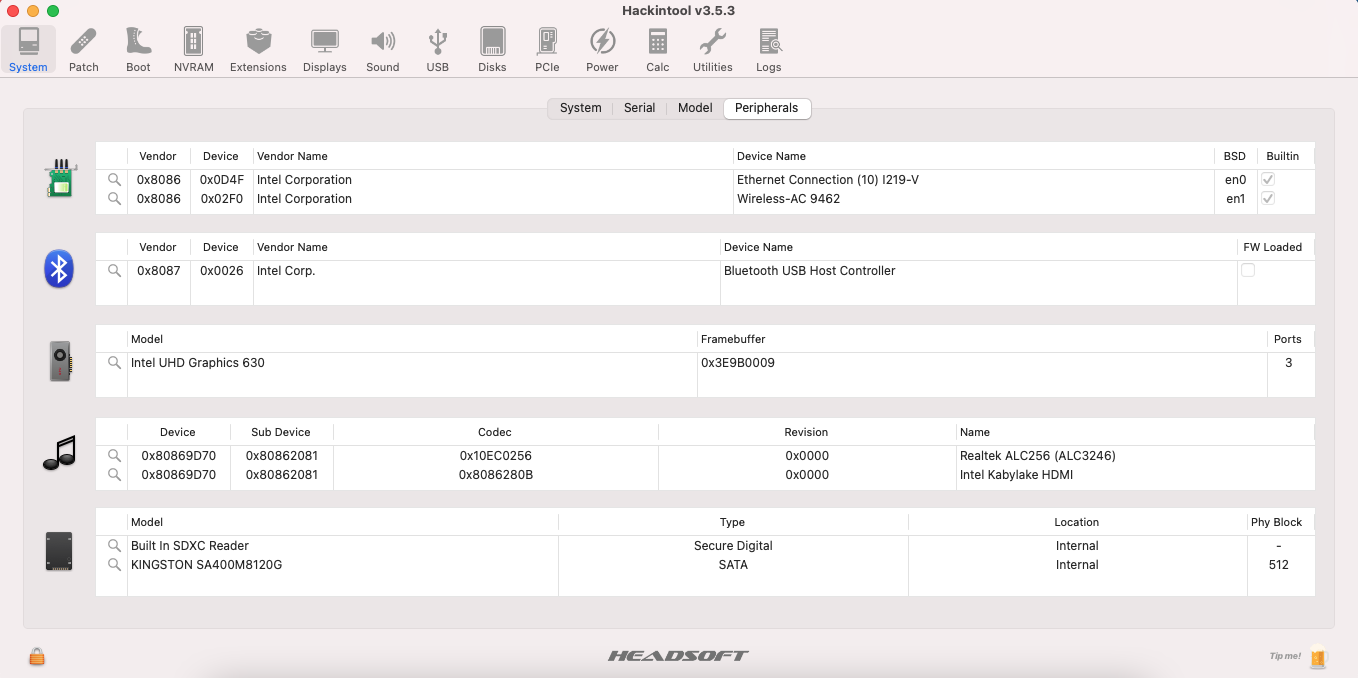Click Bluetooth vendor ID 0x8087
This screenshot has height=678, width=1358.
[x=159, y=271]
